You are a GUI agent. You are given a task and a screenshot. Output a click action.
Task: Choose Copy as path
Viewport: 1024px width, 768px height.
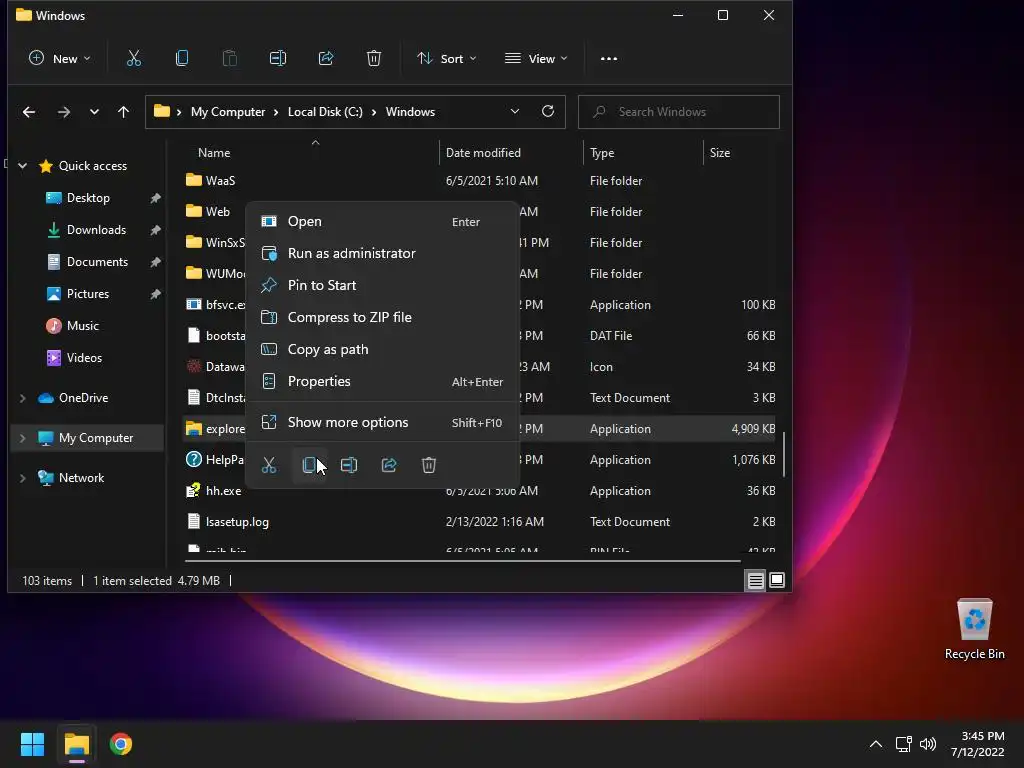[x=382, y=349]
